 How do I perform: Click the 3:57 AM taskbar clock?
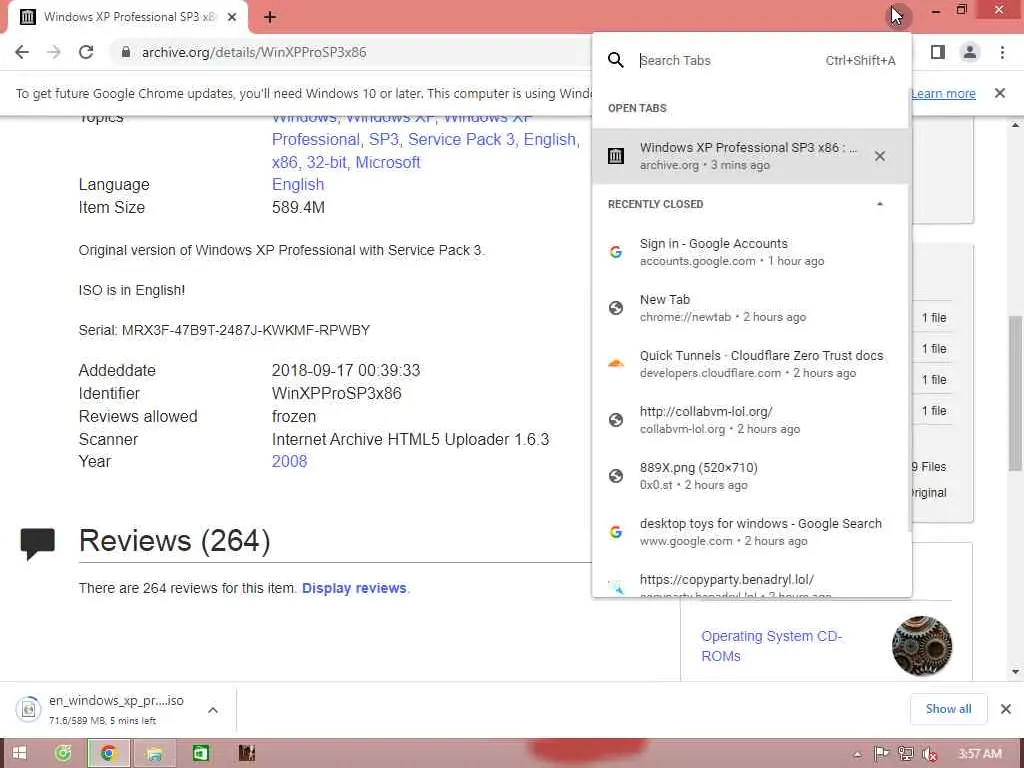click(x=980, y=754)
